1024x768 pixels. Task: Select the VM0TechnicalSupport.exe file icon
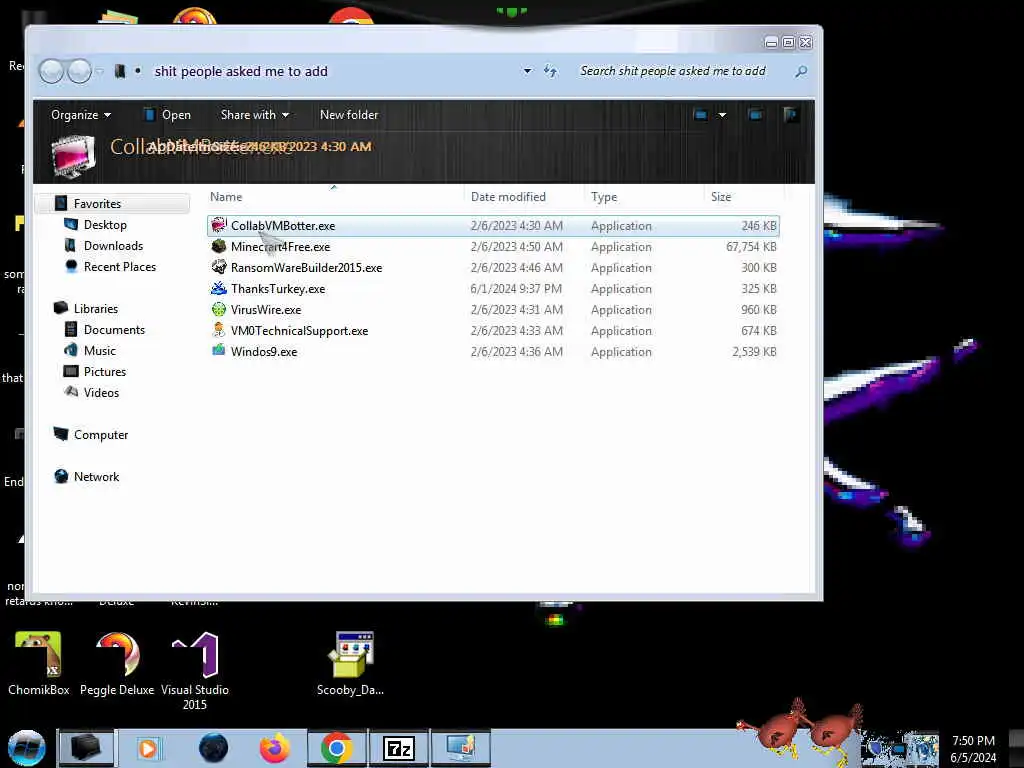tap(219, 330)
